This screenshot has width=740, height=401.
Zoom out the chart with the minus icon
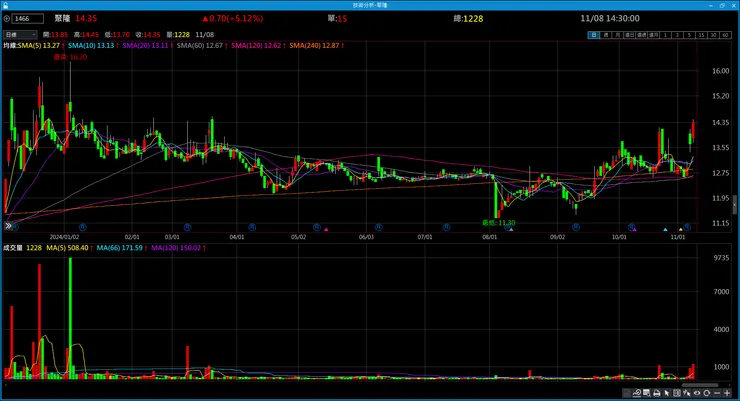pyautogui.click(x=717, y=393)
